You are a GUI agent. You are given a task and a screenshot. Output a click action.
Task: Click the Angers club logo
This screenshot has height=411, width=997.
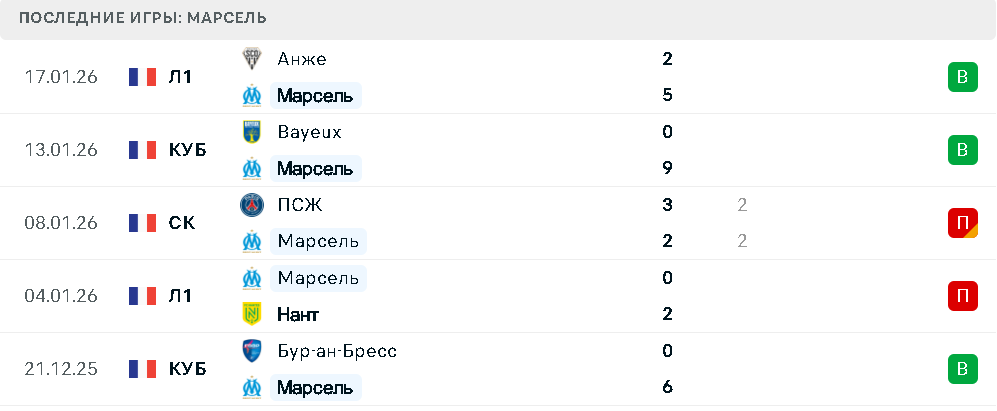point(251,59)
